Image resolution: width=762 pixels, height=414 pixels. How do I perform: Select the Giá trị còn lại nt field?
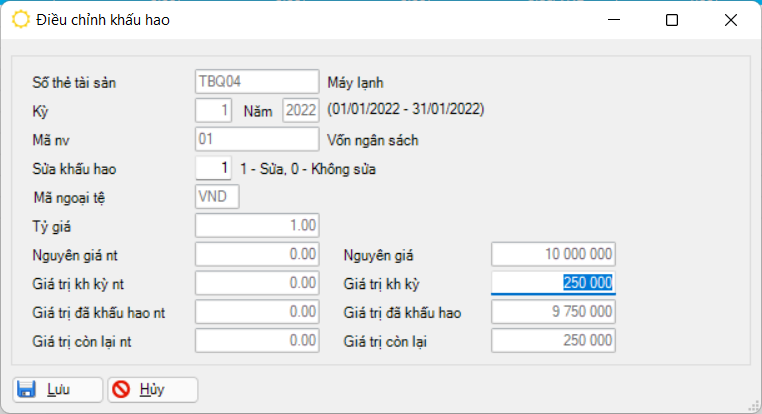pos(257,342)
